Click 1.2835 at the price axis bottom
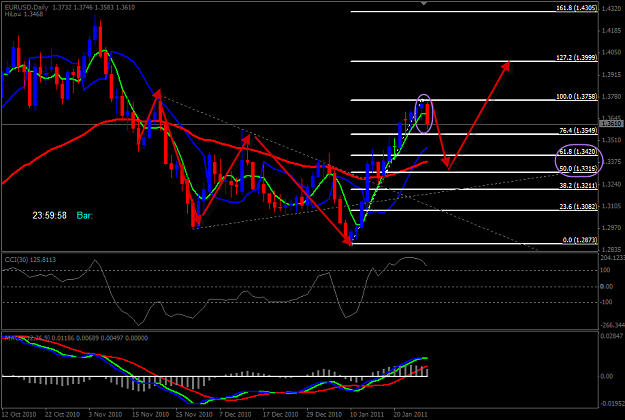Screen dimensions: 625x420 [x=611, y=249]
